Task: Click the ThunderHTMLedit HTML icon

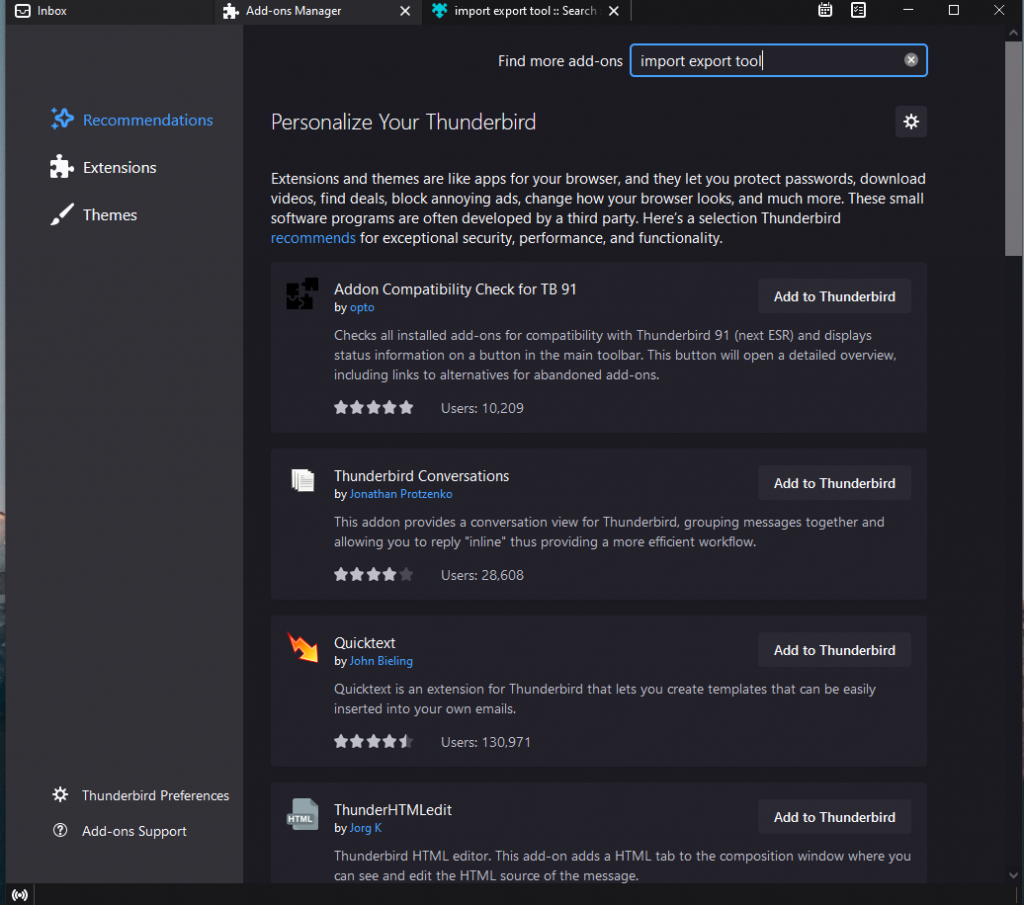Action: point(302,815)
